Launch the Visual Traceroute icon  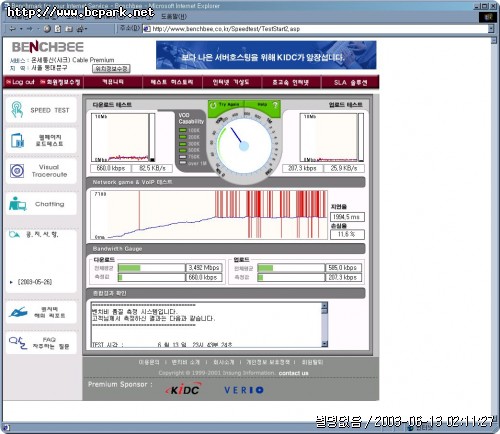click(x=17, y=171)
